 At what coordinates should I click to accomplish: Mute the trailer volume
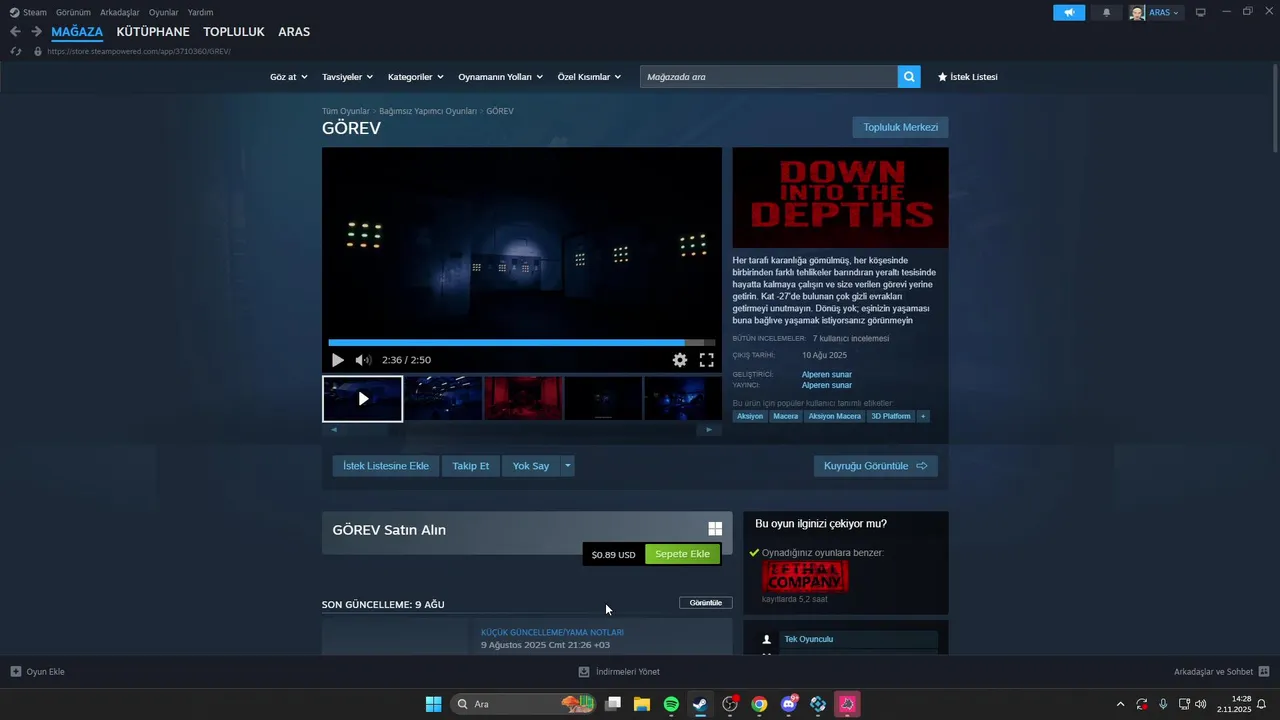pyautogui.click(x=363, y=360)
